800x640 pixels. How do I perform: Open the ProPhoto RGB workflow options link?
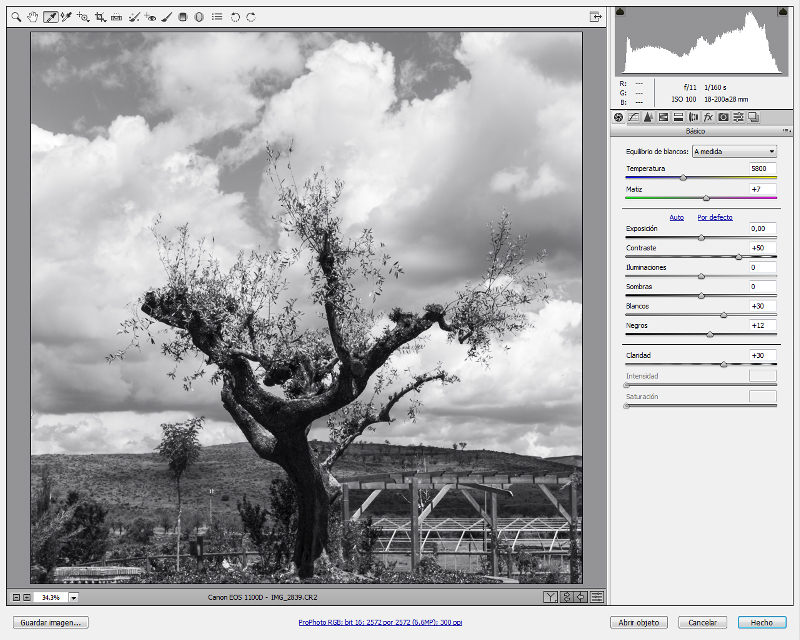(x=380, y=623)
